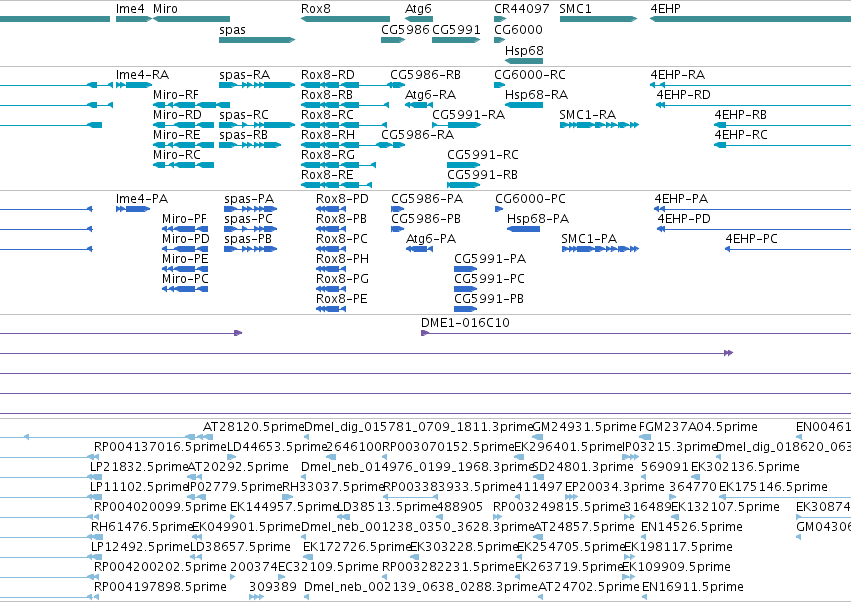This screenshot has height=602, width=851.
Task: Click the EN16911.5prime EST label
Action: pos(693,587)
